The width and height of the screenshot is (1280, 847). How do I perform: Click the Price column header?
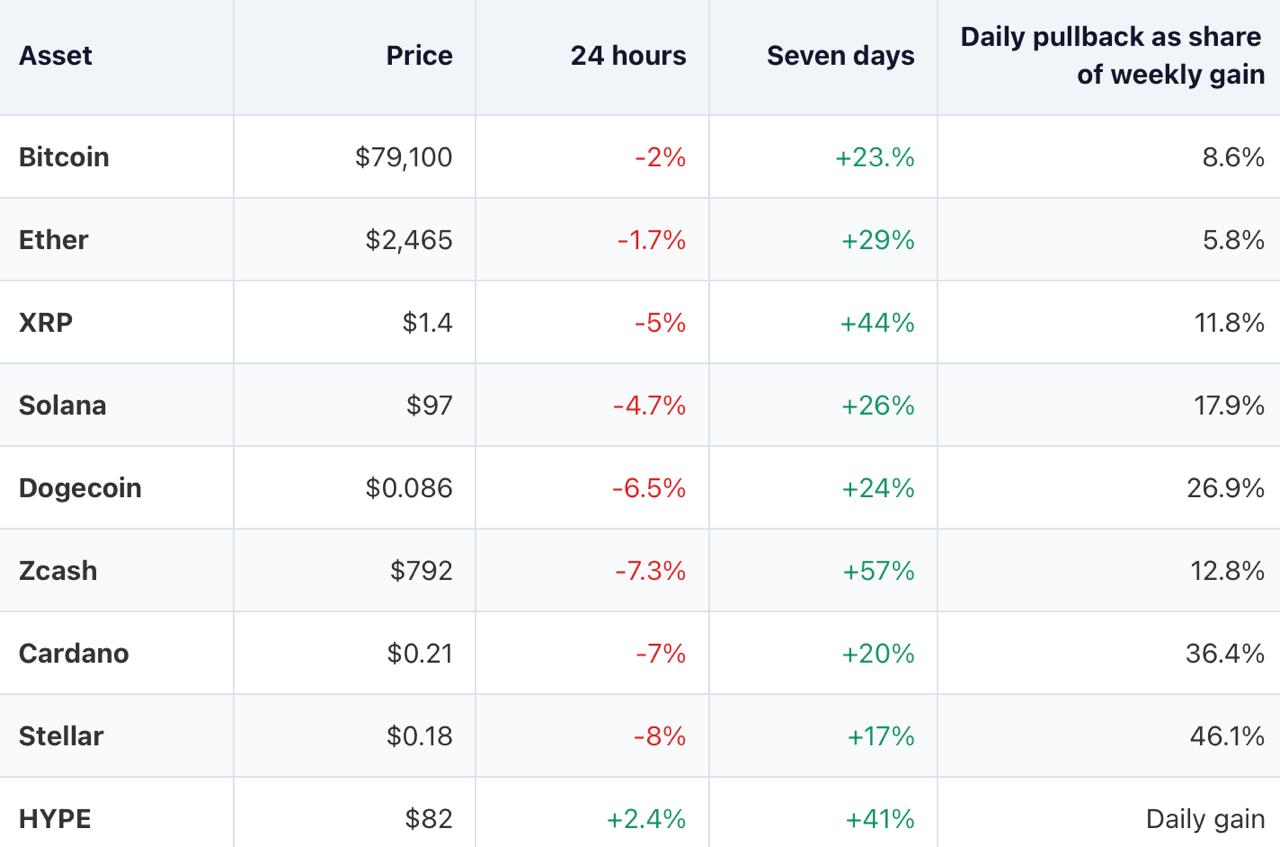419,56
